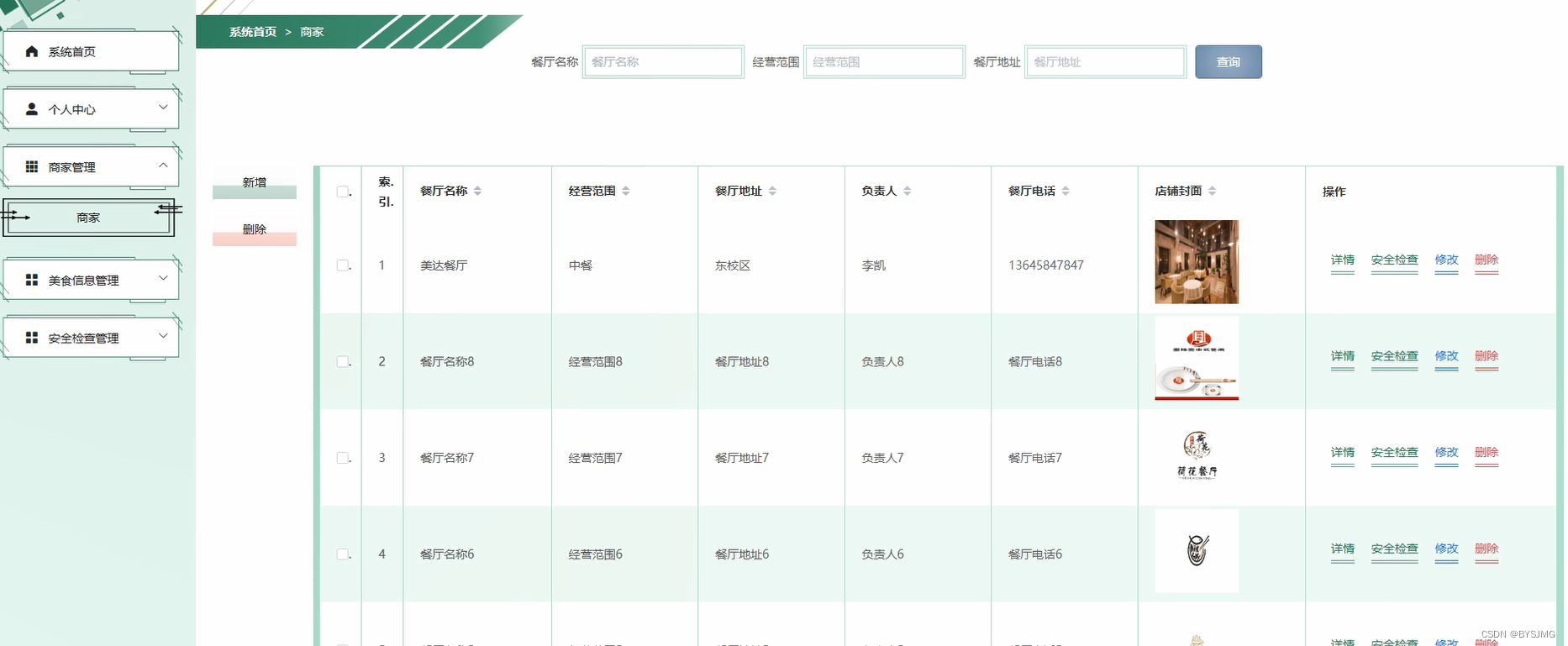1568x646 pixels.
Task: Click the 负责人6 cell
Action: tap(883, 554)
